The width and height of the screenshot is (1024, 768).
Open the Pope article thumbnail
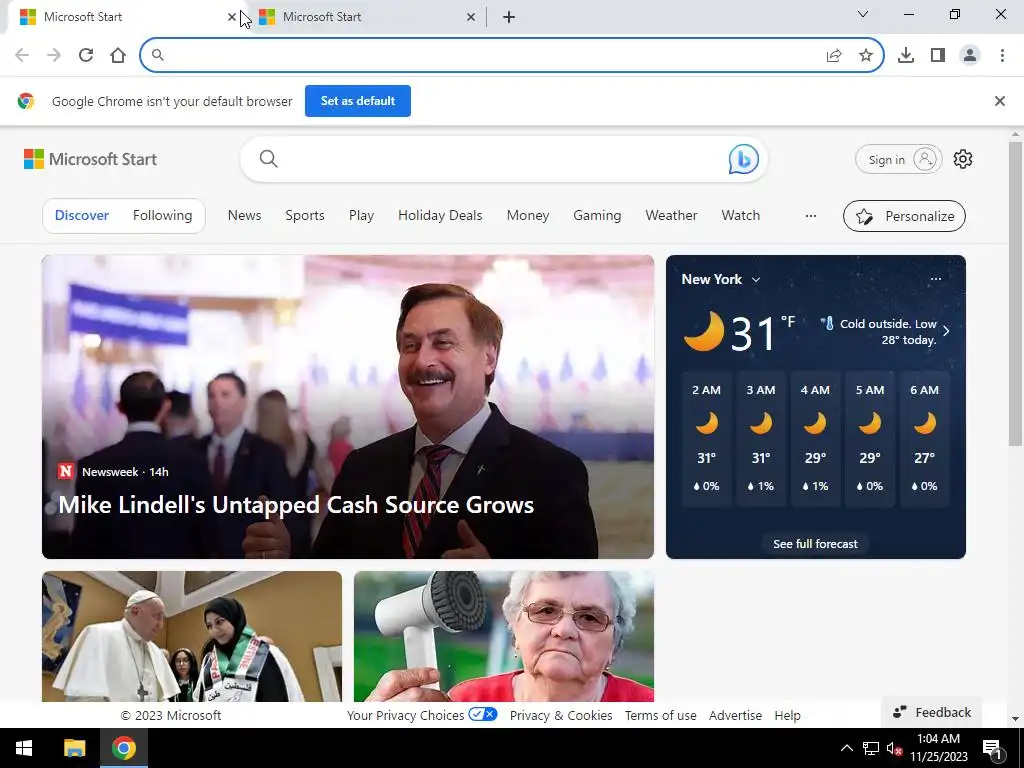click(x=192, y=637)
